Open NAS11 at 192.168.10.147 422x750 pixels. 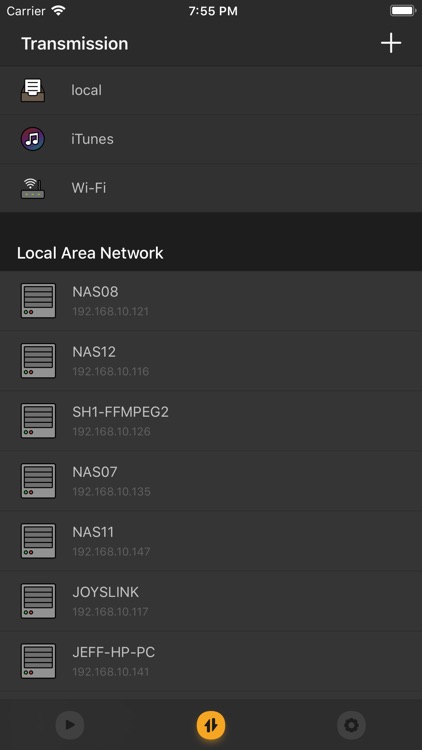pyautogui.click(x=211, y=541)
